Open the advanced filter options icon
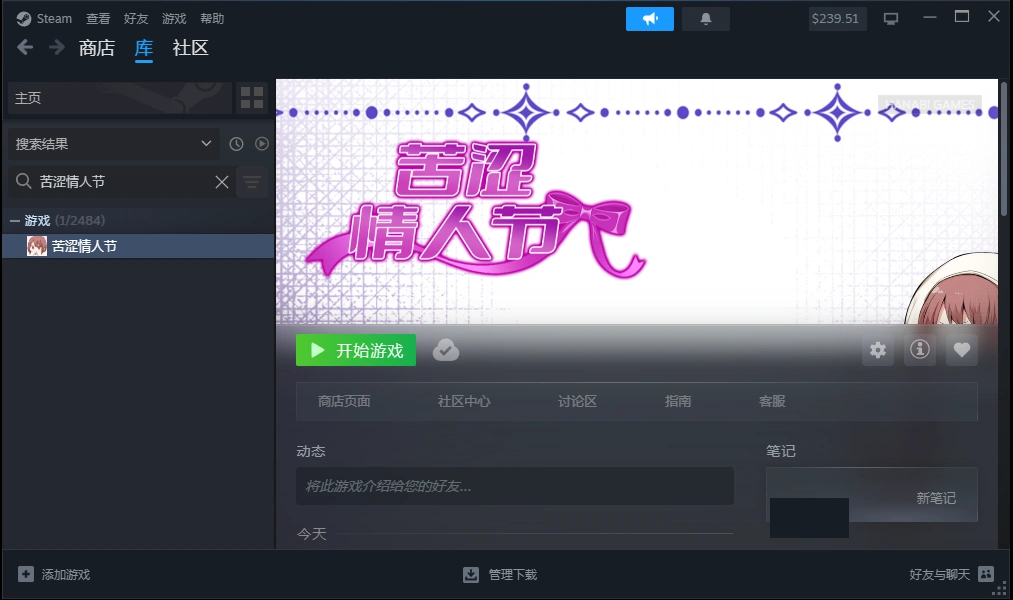 point(252,182)
